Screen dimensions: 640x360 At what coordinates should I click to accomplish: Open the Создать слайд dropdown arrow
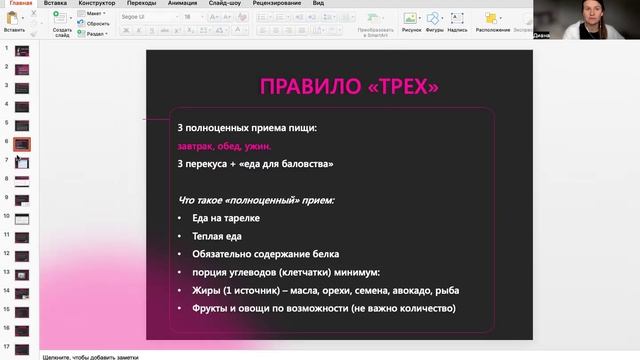(x=71, y=18)
